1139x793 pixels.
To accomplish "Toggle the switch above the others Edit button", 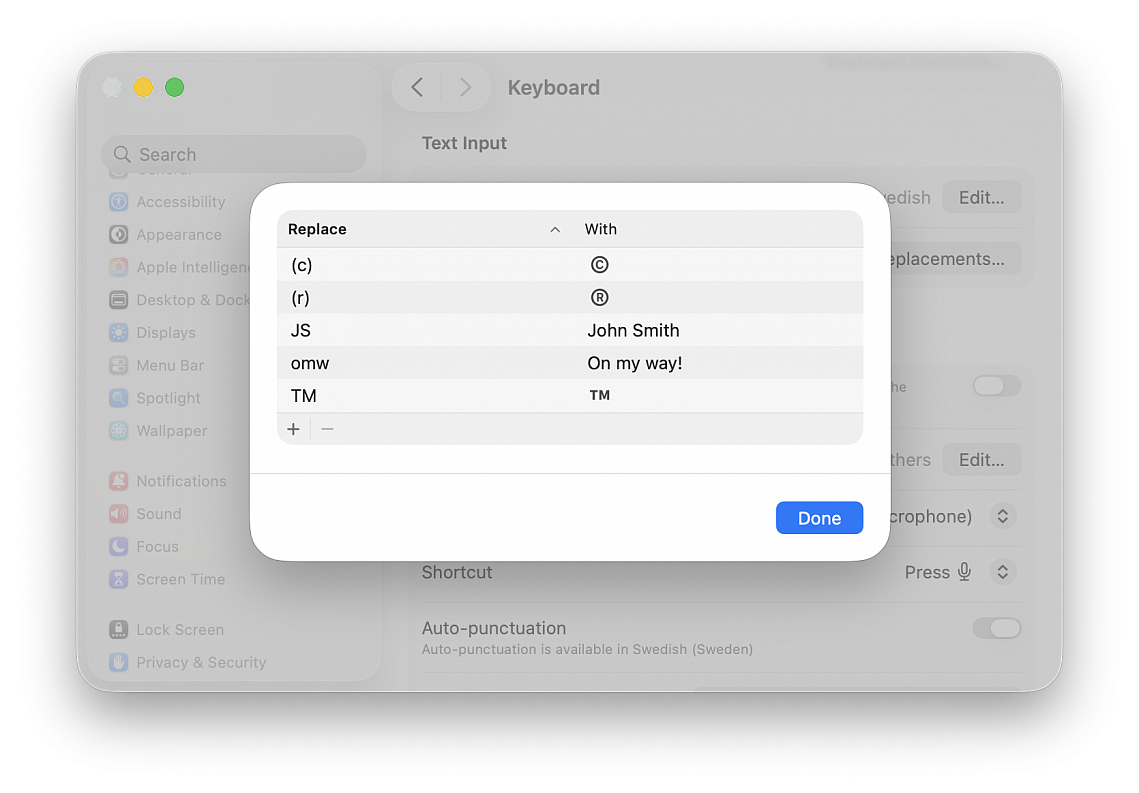I will click(x=997, y=386).
